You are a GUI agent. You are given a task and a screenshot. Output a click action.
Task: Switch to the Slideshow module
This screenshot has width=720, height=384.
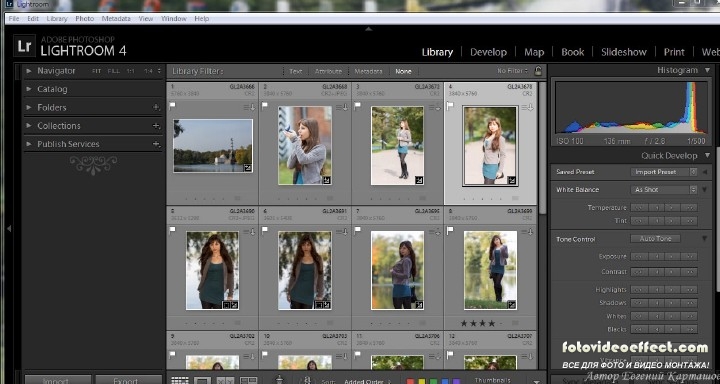pos(624,52)
